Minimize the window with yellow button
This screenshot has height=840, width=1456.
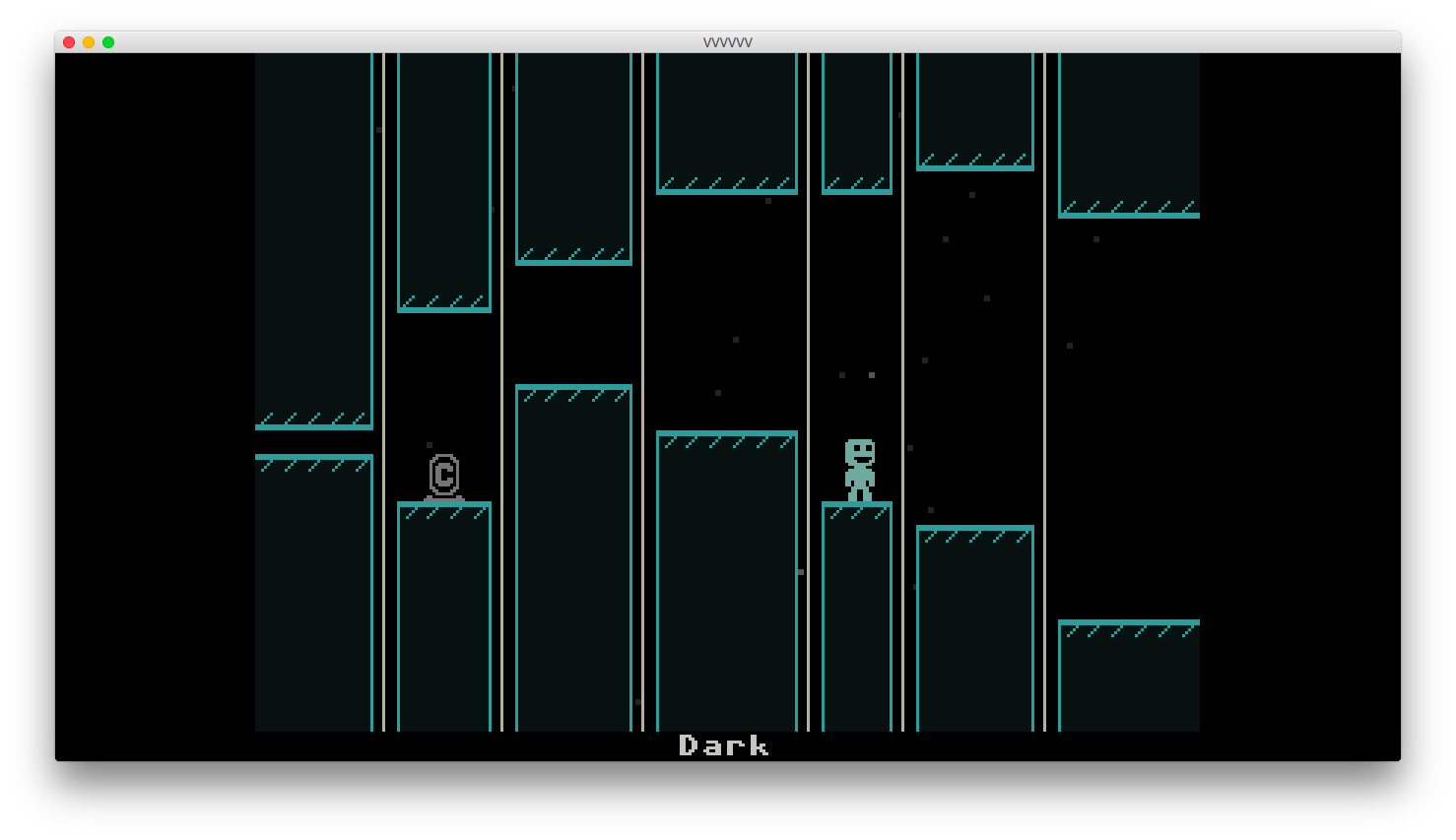(x=89, y=42)
